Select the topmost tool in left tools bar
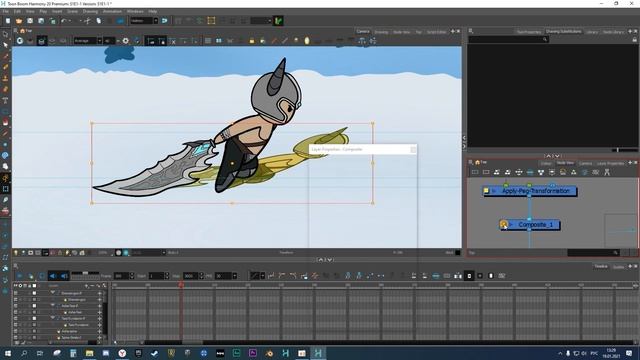 (x=5, y=34)
